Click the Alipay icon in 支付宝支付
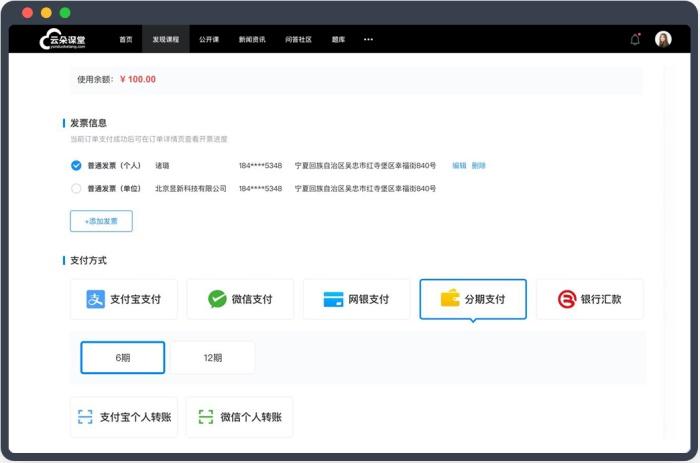The height and width of the screenshot is (463, 700). tap(96, 299)
